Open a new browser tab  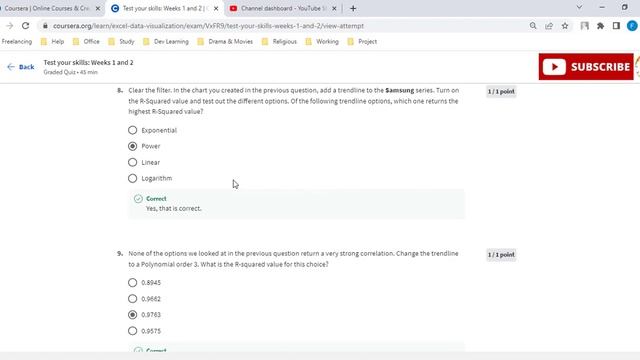tap(353, 8)
